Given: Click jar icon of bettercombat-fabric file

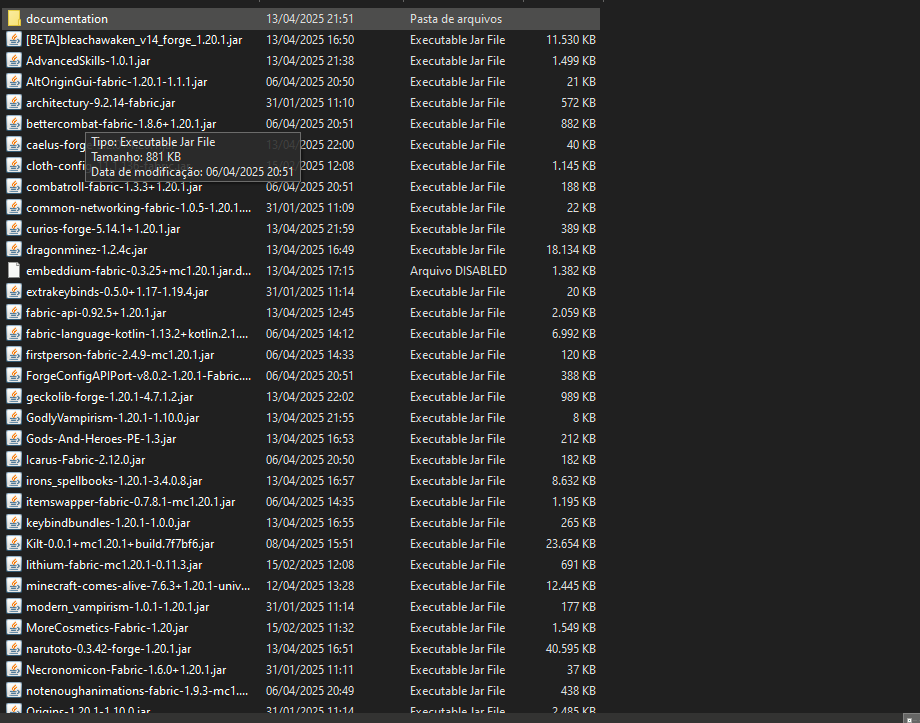Looking at the screenshot, I should point(14,124).
